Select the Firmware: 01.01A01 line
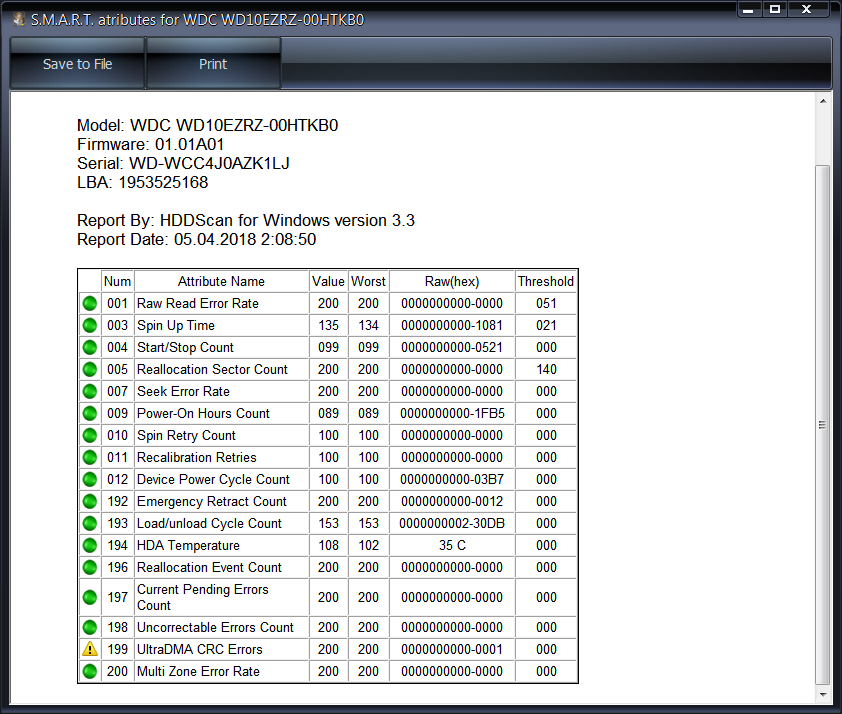 coord(150,144)
